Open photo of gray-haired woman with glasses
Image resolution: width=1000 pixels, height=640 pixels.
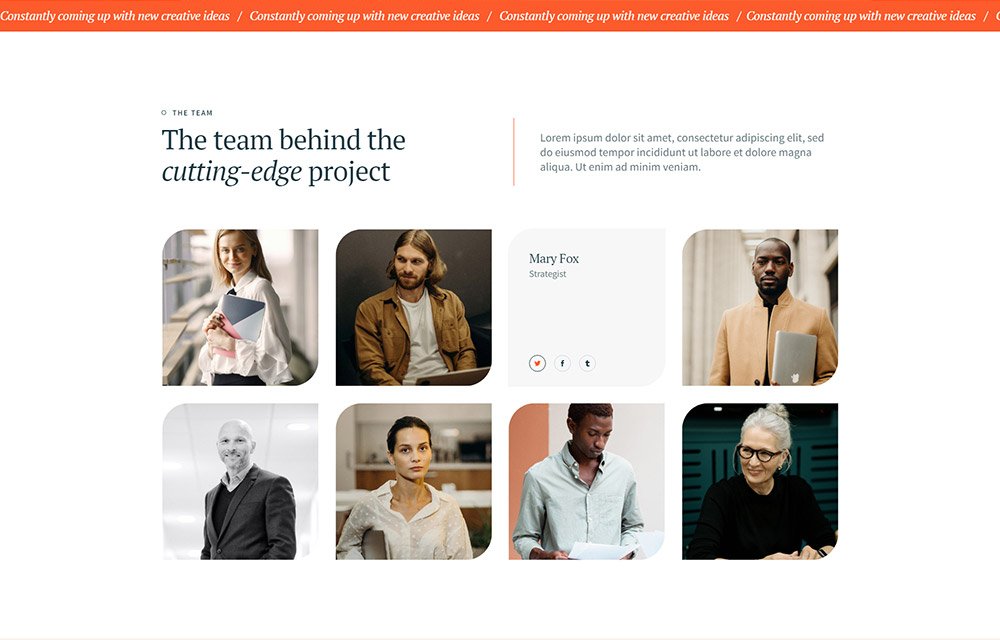coord(760,481)
